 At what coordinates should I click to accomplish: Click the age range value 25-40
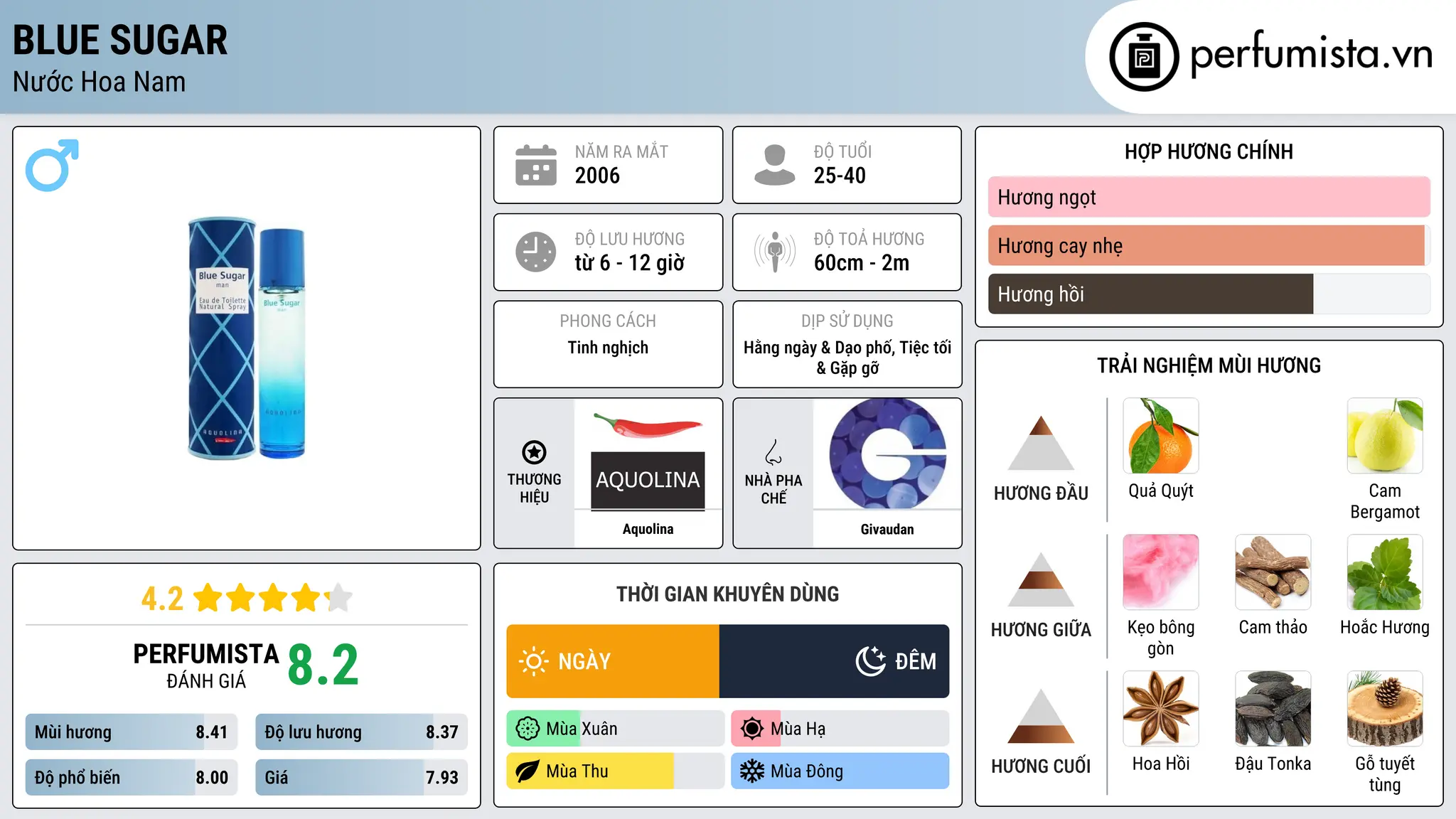pos(840,176)
